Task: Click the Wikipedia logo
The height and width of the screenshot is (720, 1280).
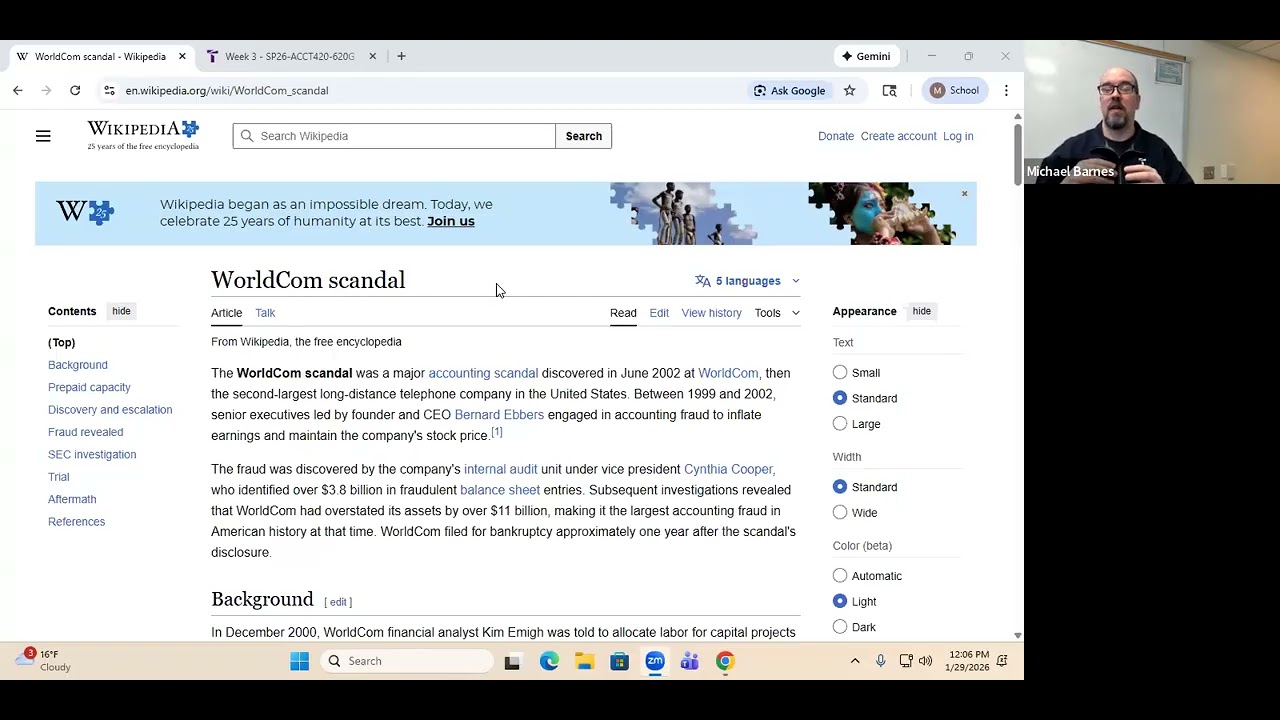Action: pyautogui.click(x=143, y=135)
